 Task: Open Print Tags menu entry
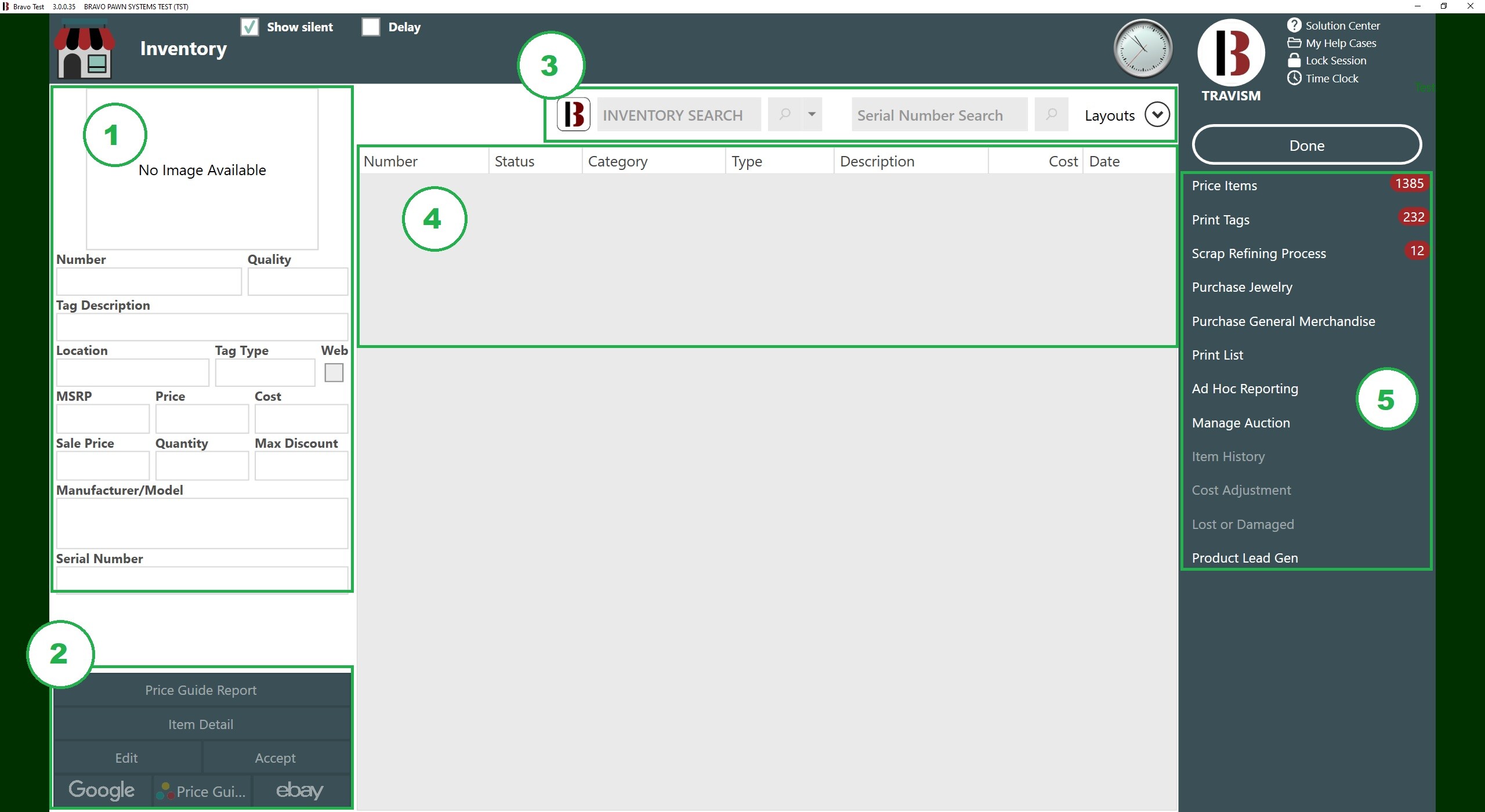click(1220, 220)
